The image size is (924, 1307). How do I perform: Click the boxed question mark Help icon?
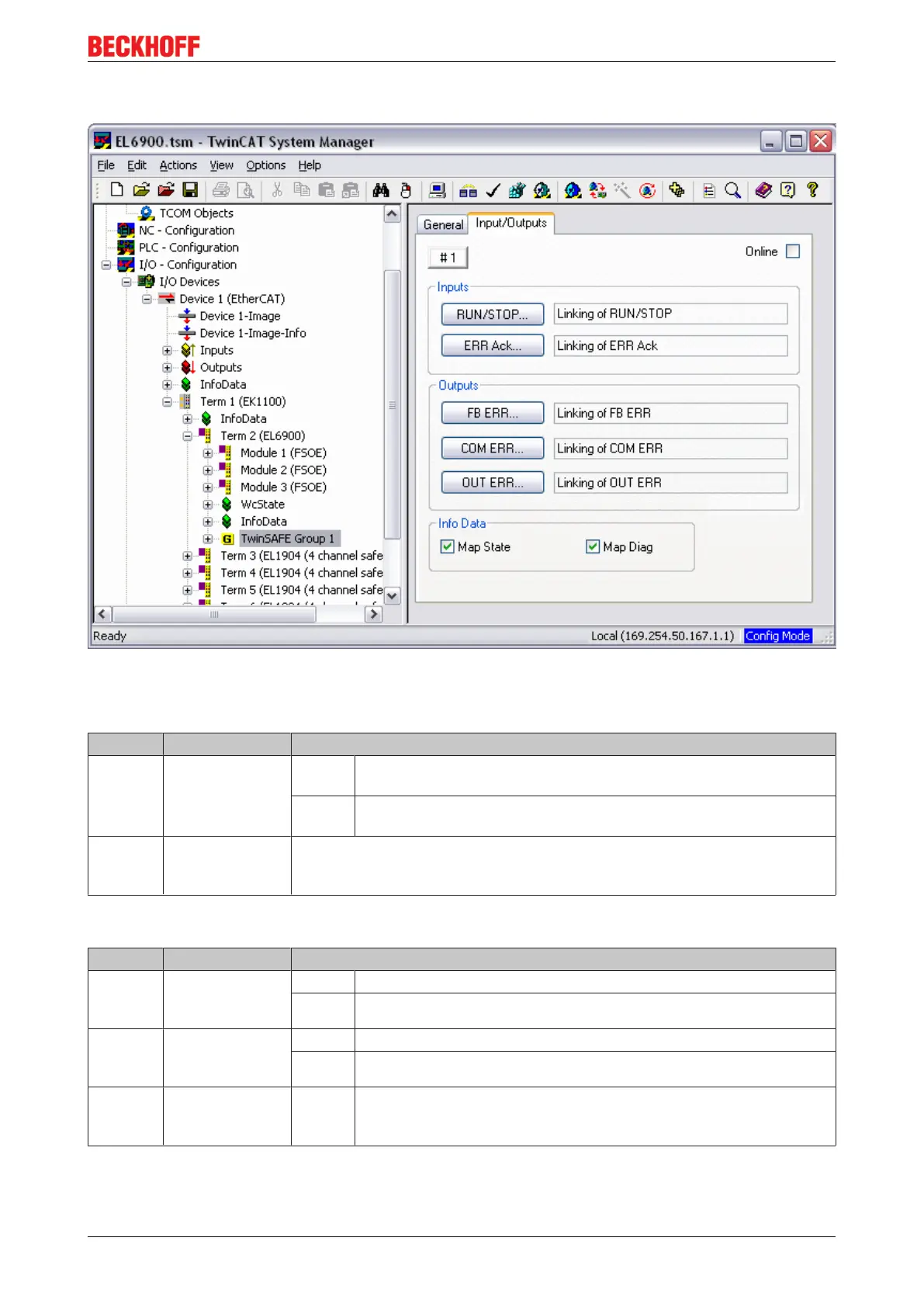(x=788, y=190)
